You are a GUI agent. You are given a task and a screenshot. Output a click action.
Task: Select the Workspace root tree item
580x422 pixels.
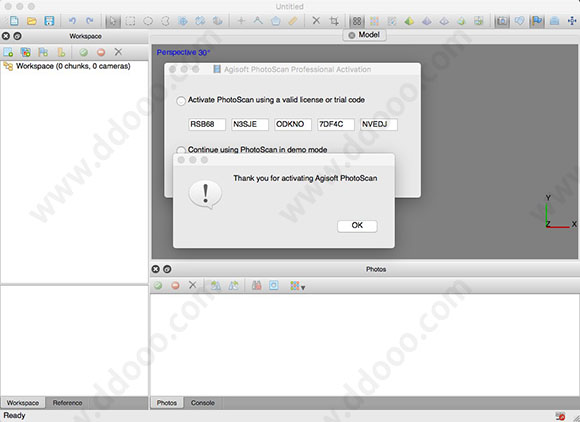[67, 66]
